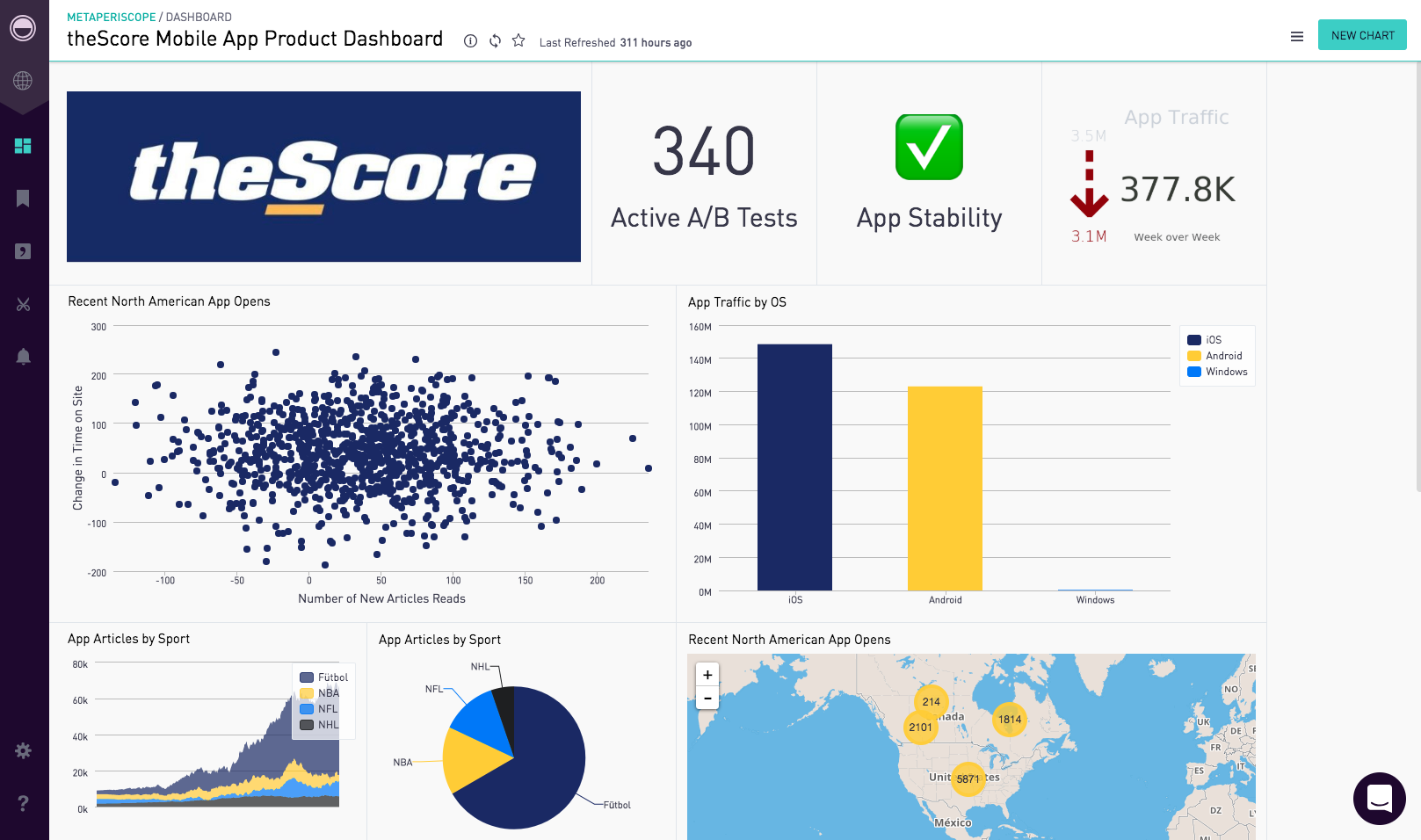This screenshot has height=840, width=1421.
Task: Create a chart with the NEW CHART button
Action: coord(1362,35)
